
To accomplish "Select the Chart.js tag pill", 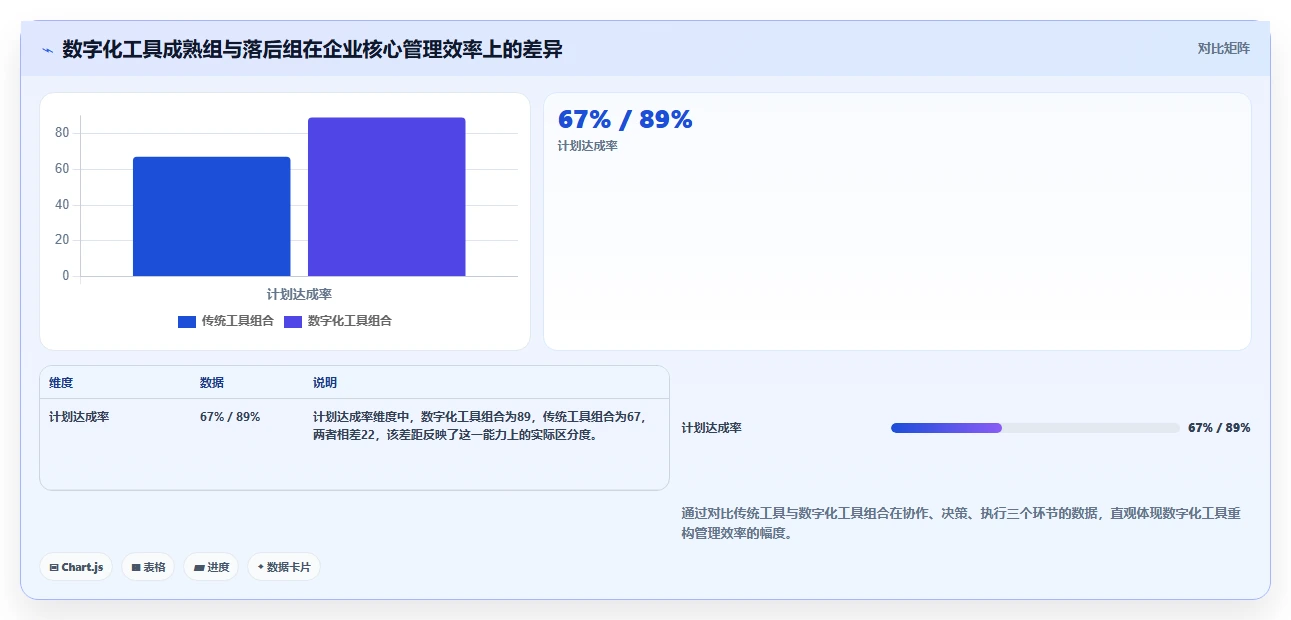I will click(76, 567).
